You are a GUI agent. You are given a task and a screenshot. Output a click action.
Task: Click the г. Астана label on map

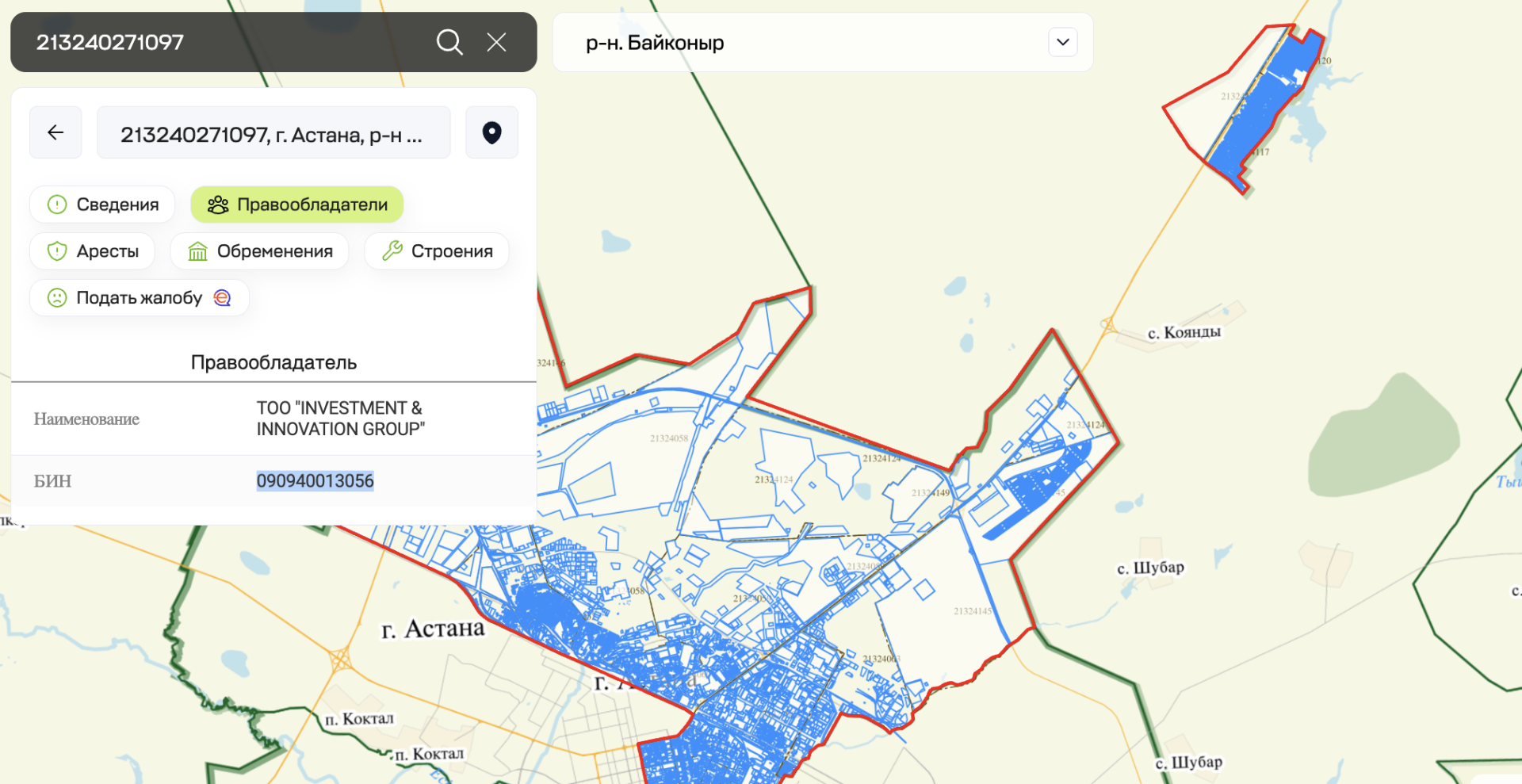tap(433, 629)
